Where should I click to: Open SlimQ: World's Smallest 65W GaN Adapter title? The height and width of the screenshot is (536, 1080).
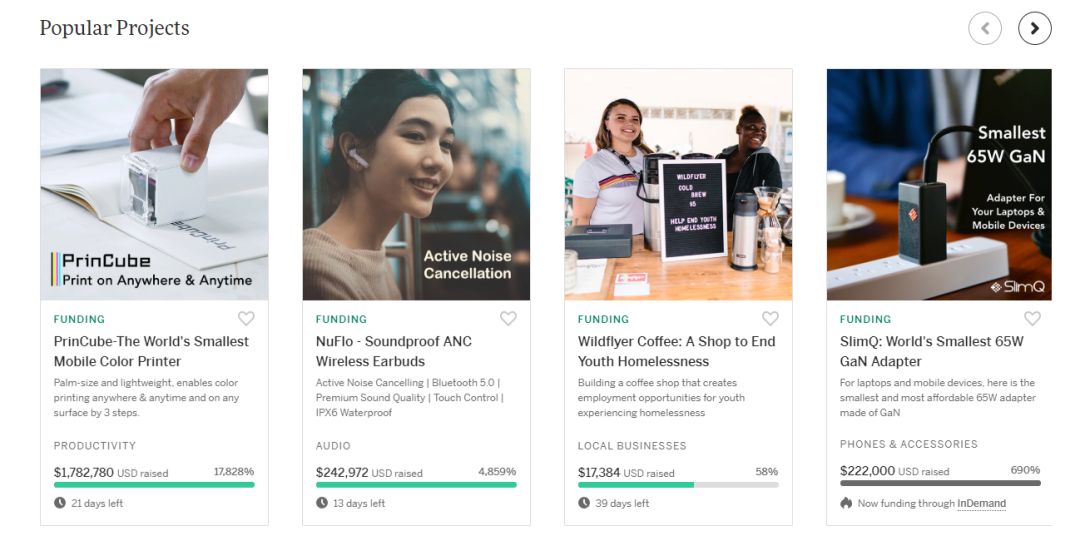click(931, 351)
